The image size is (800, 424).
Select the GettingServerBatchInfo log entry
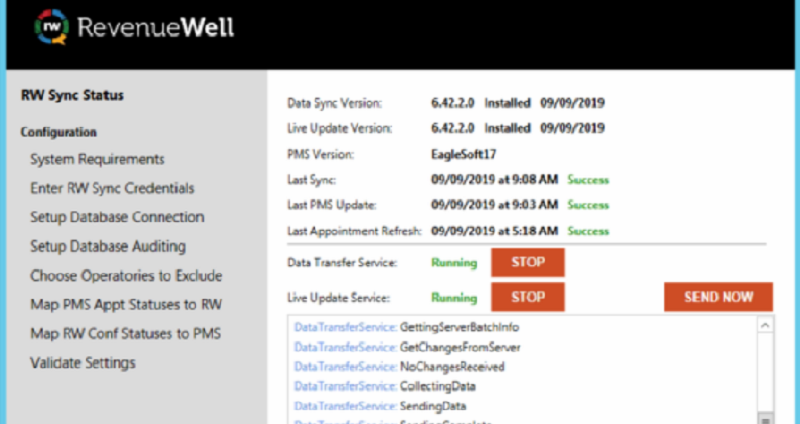pos(406,327)
